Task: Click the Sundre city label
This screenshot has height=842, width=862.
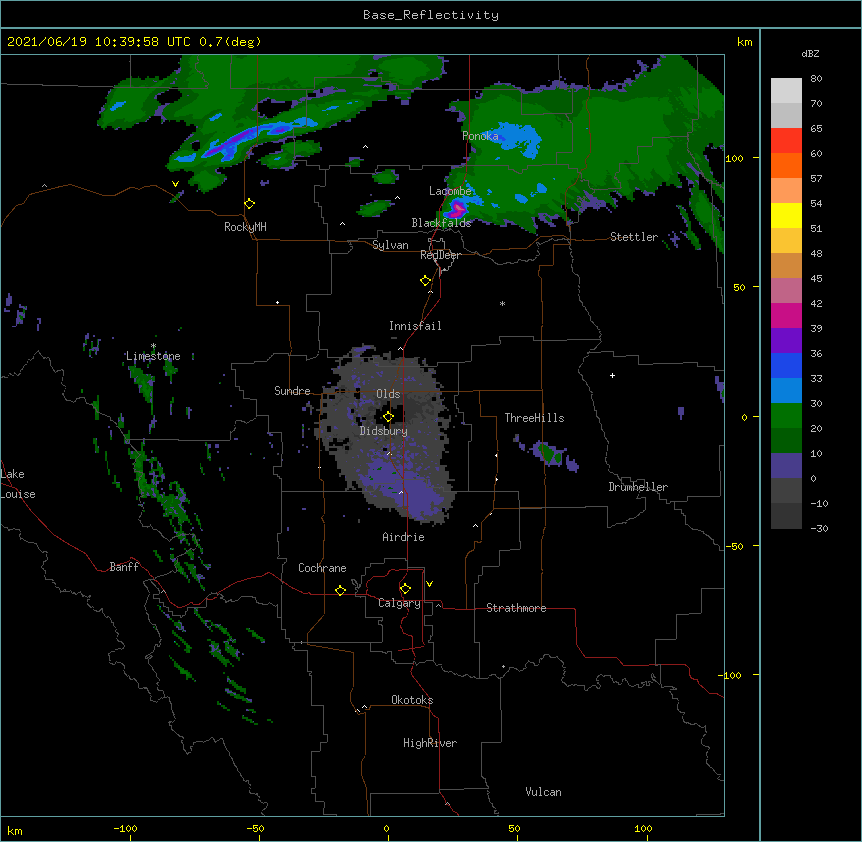Action: point(292,391)
